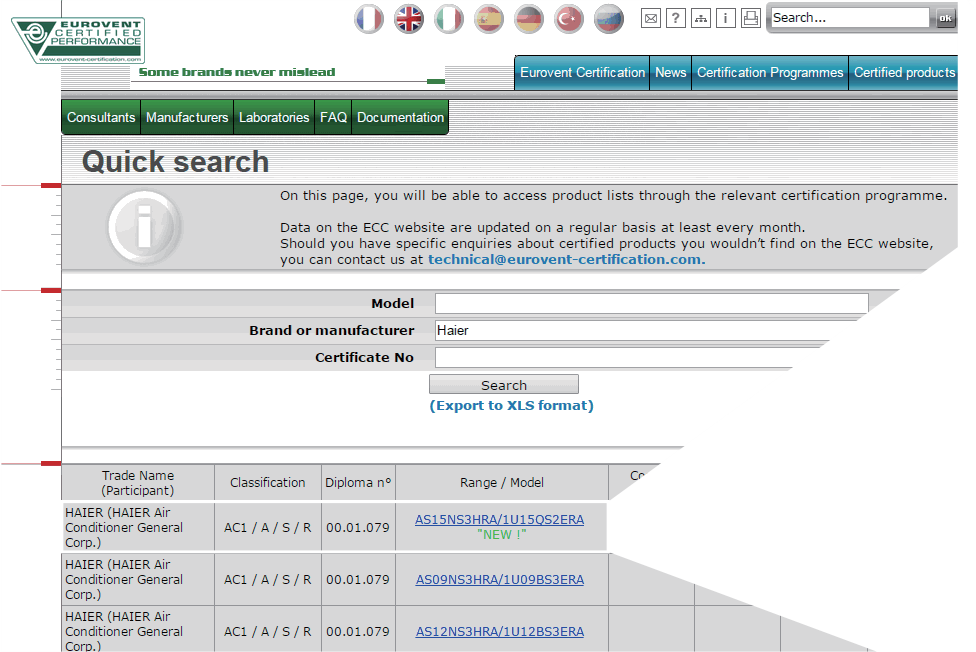Choose the Italian flag language icon
The height and width of the screenshot is (652, 976).
(449, 19)
